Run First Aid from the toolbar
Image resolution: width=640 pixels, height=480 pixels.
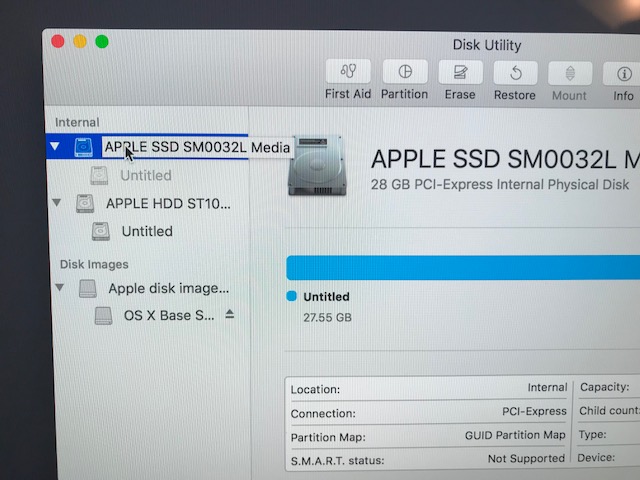[348, 72]
